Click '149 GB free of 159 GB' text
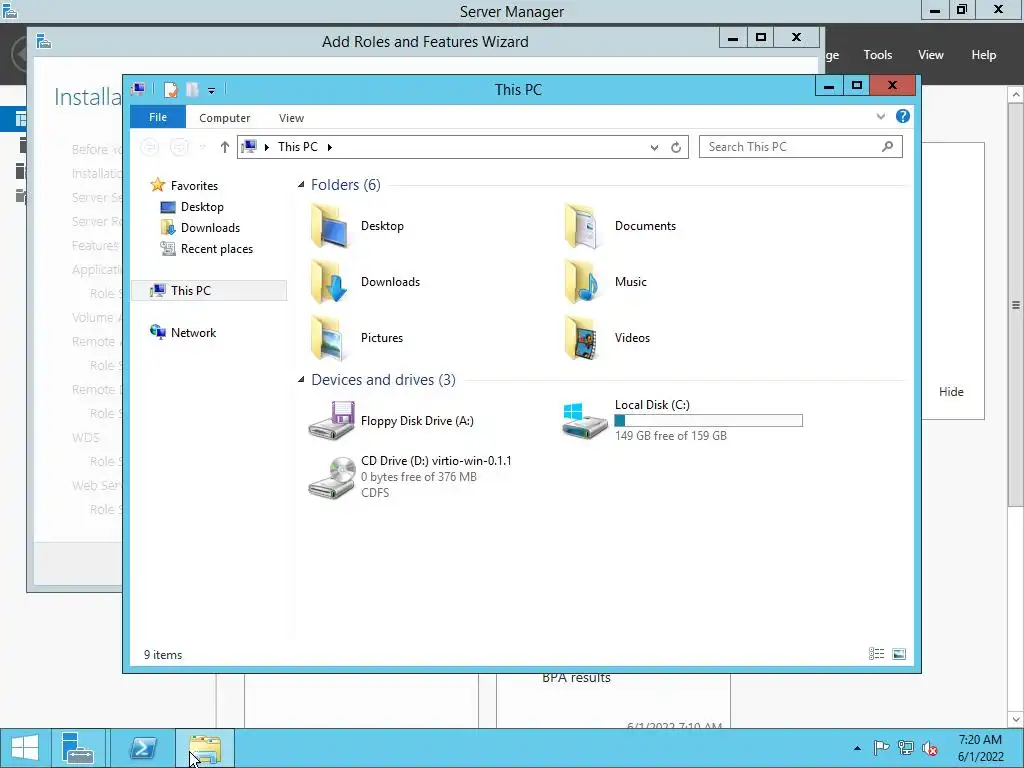The image size is (1024, 768). [671, 436]
